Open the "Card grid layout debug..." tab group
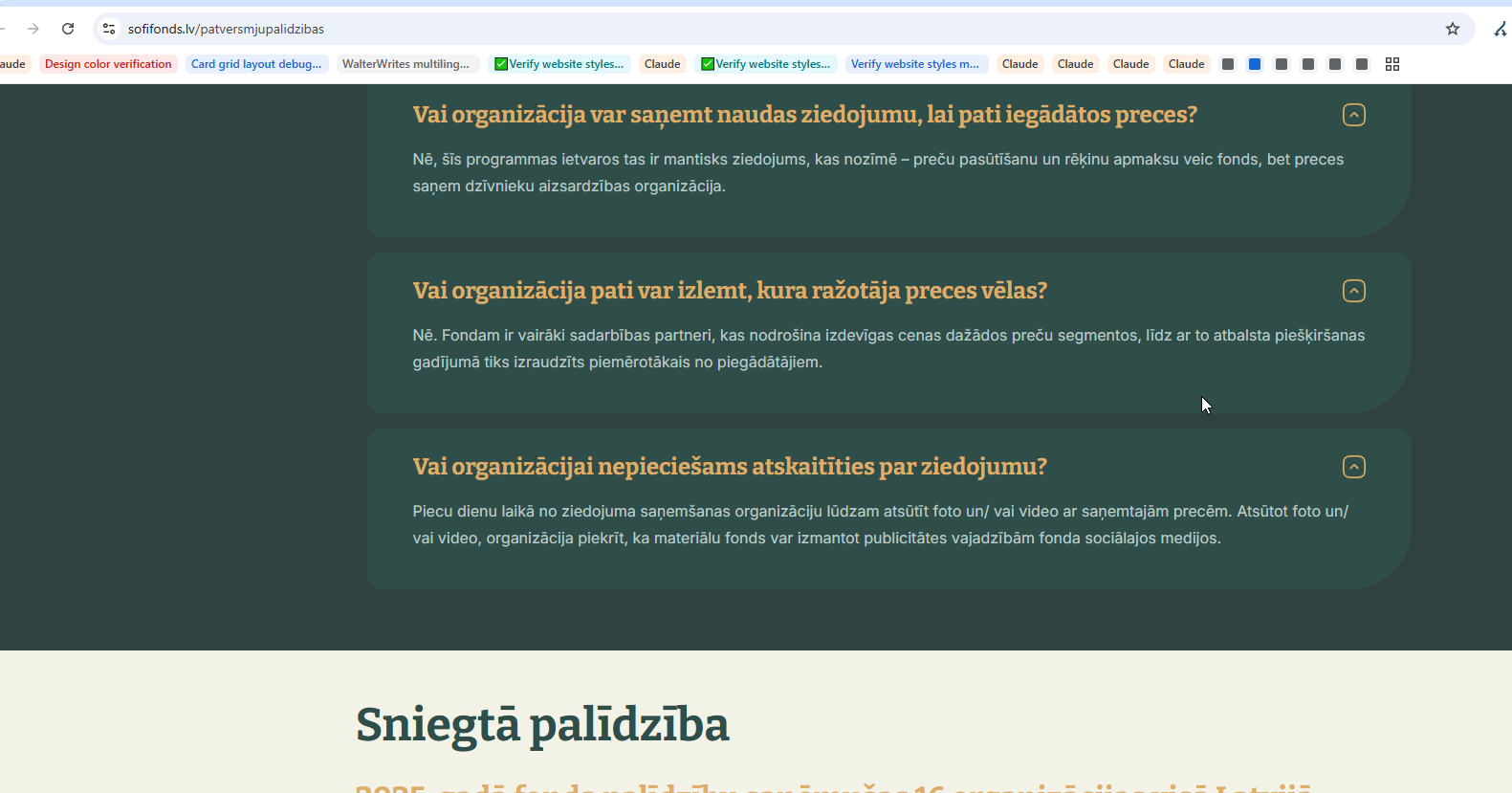Image resolution: width=1512 pixels, height=793 pixels. point(256,64)
